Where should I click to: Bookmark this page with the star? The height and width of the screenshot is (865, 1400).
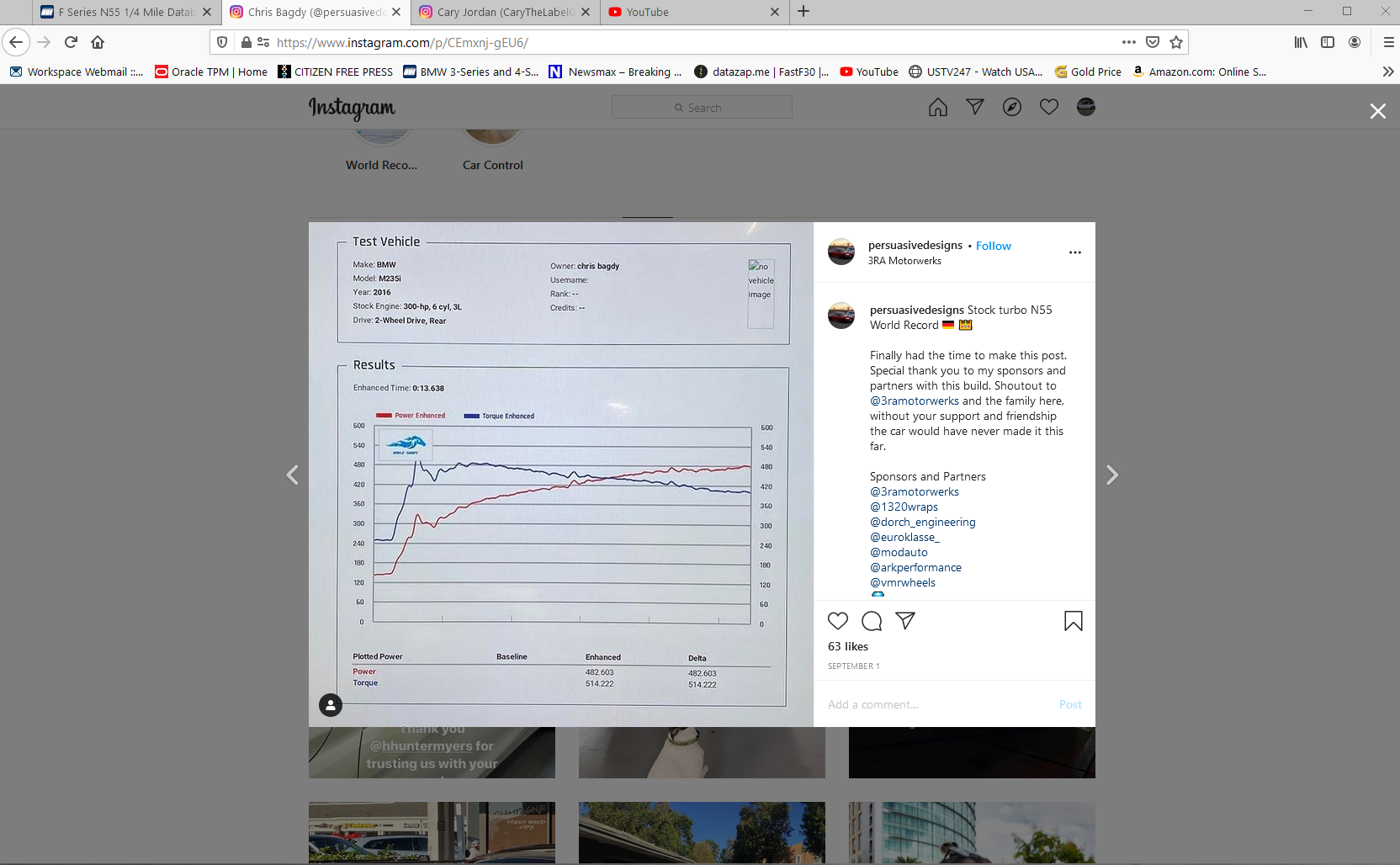tap(1176, 42)
